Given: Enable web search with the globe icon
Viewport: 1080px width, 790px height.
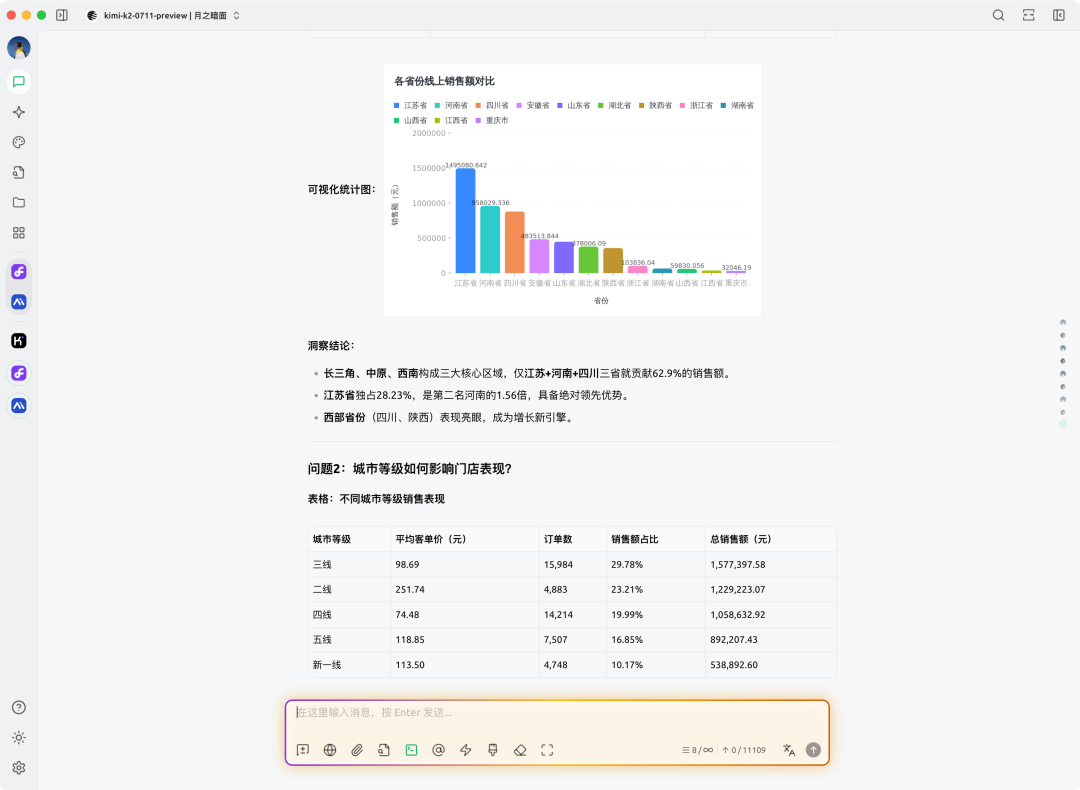Looking at the screenshot, I should [330, 749].
